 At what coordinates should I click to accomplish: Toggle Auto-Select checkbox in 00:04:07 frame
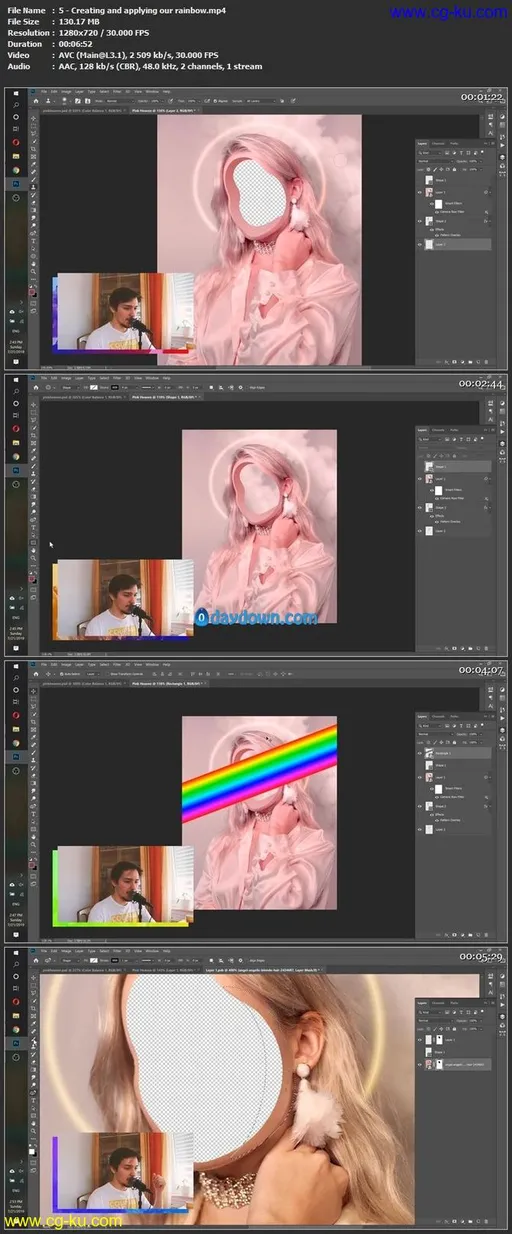[61, 674]
